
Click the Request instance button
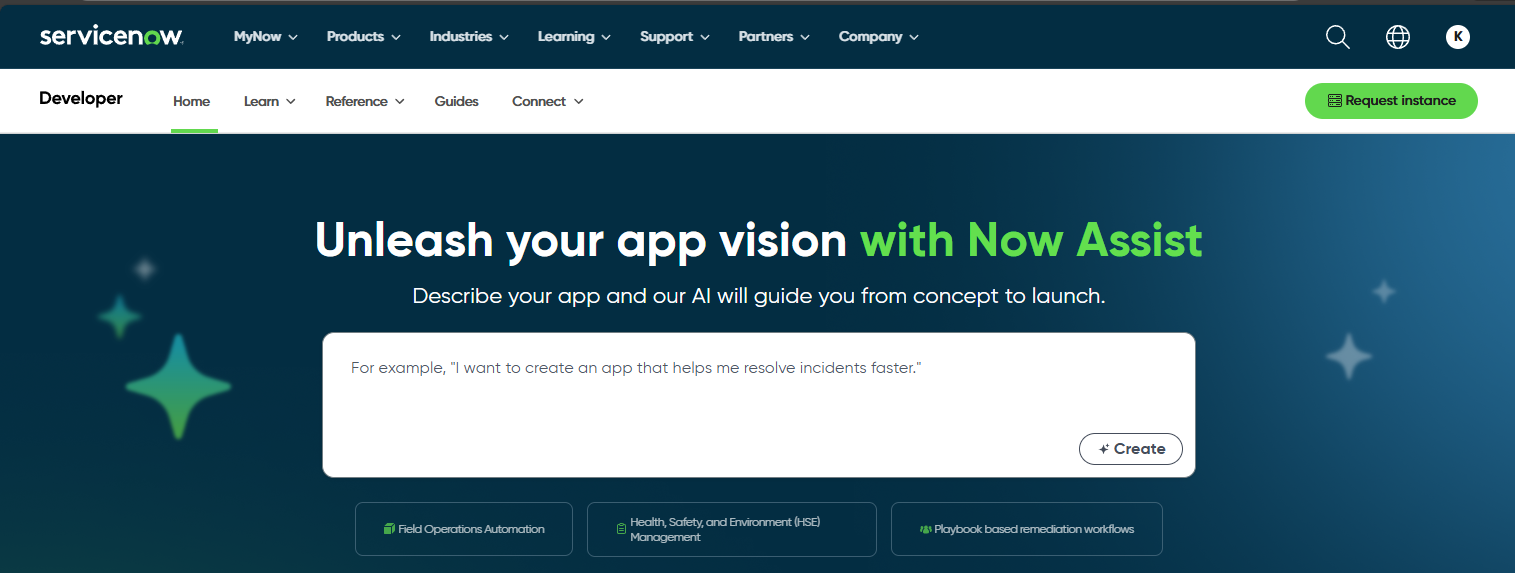click(1391, 101)
